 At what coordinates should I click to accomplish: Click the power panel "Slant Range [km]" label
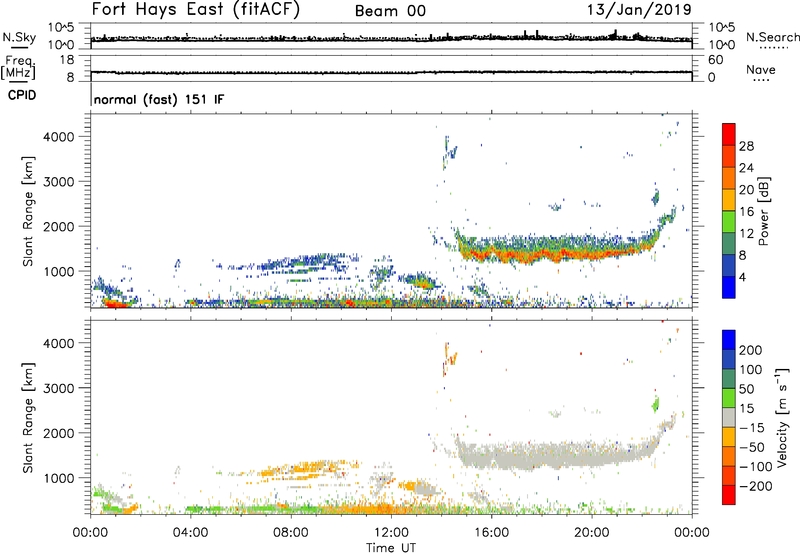[28, 211]
